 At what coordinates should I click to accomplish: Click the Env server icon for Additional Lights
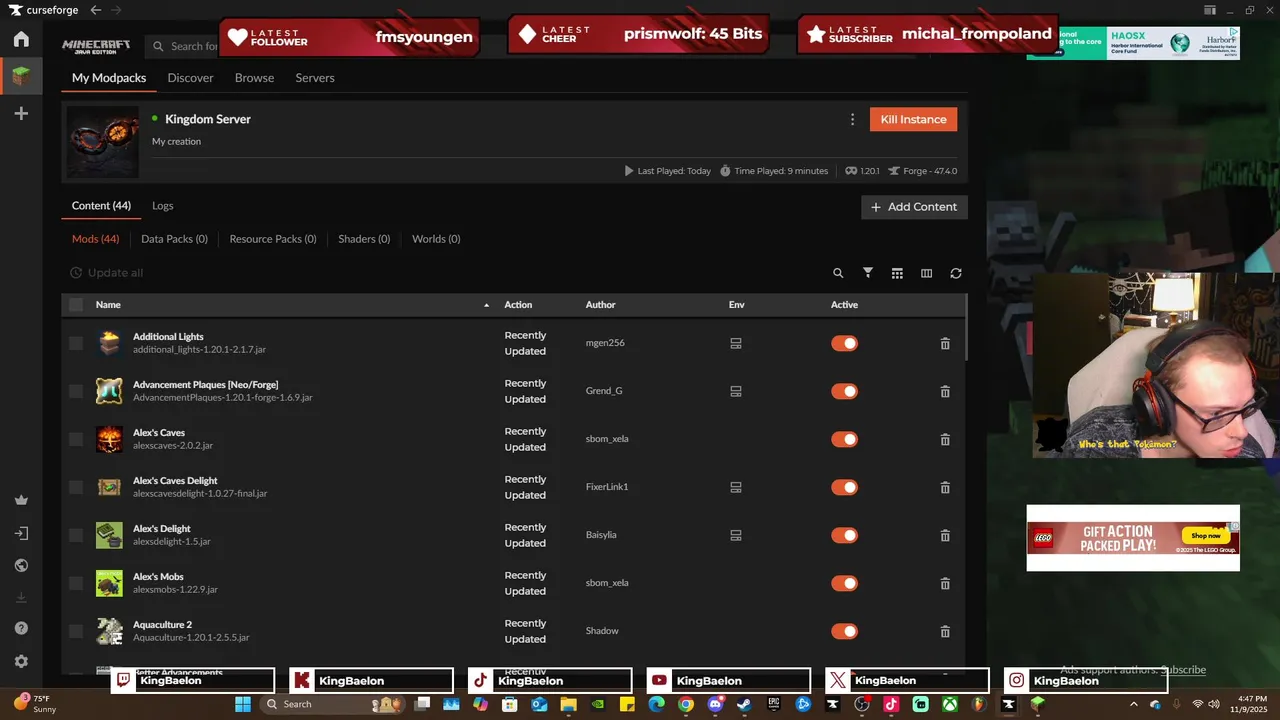[736, 343]
